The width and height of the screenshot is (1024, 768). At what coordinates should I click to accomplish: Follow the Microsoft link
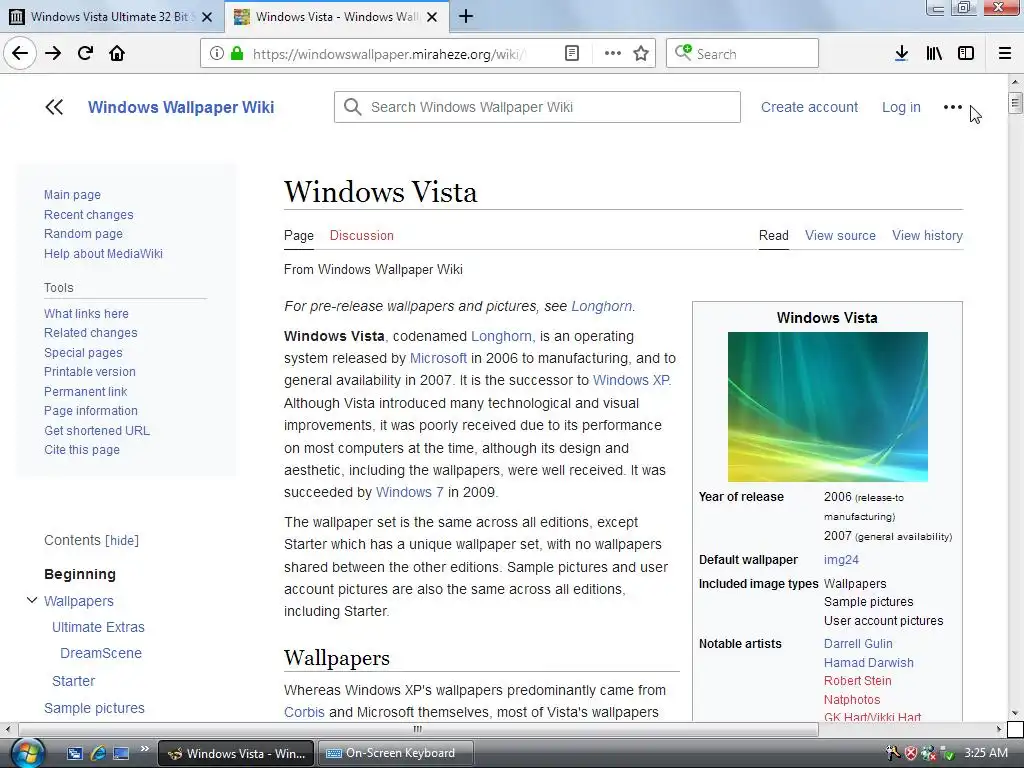438,358
